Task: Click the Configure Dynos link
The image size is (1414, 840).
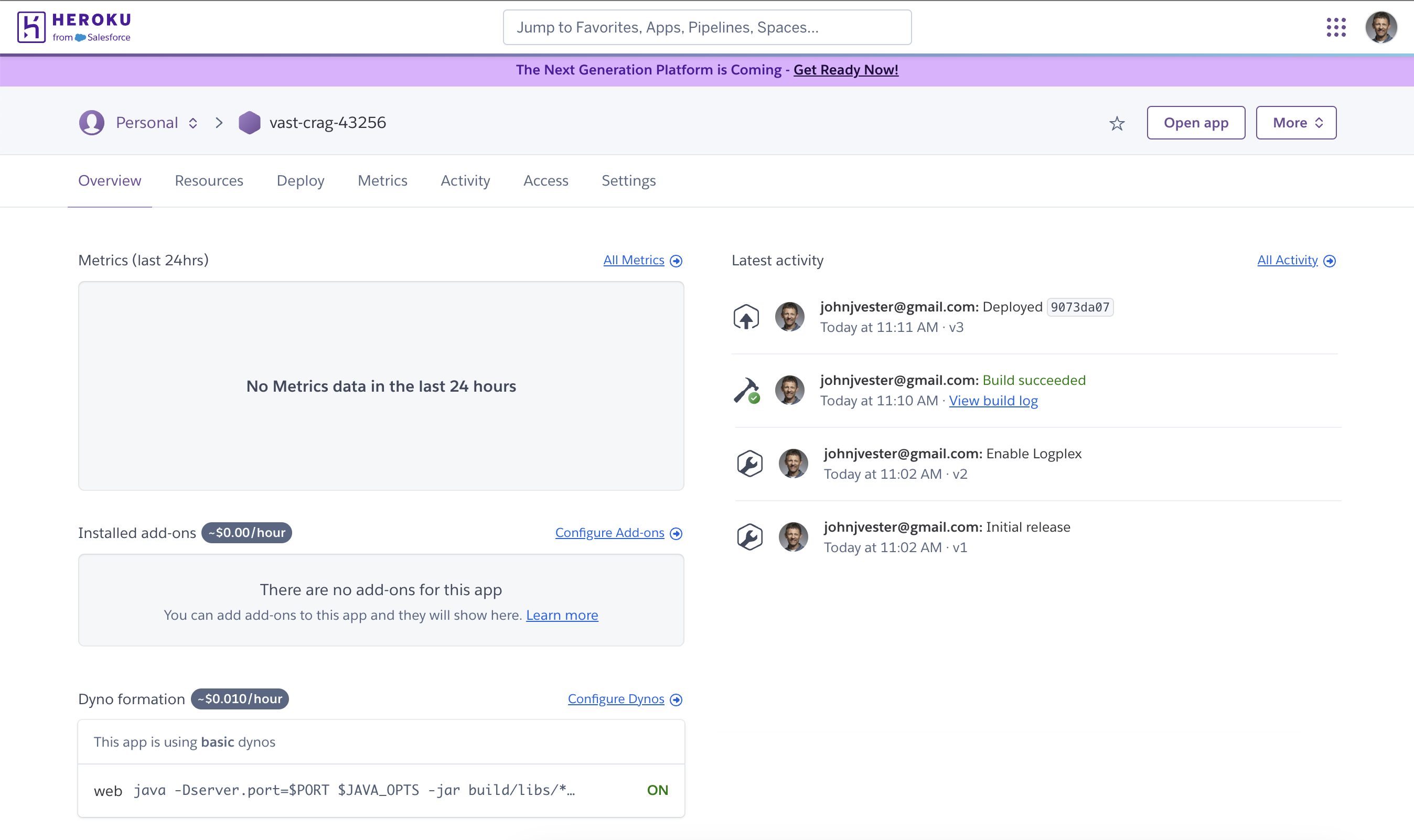Action: [x=616, y=699]
